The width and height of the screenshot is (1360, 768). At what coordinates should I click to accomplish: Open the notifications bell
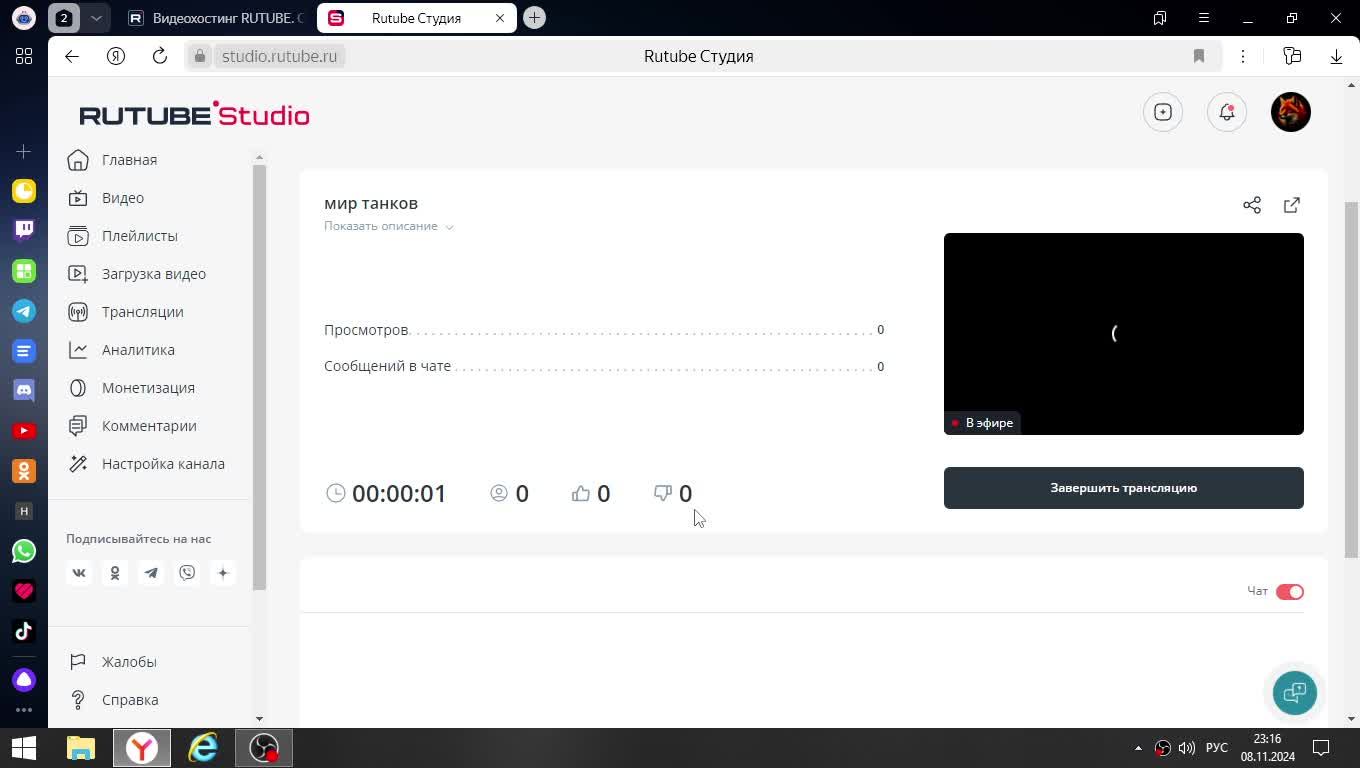coord(1227,112)
